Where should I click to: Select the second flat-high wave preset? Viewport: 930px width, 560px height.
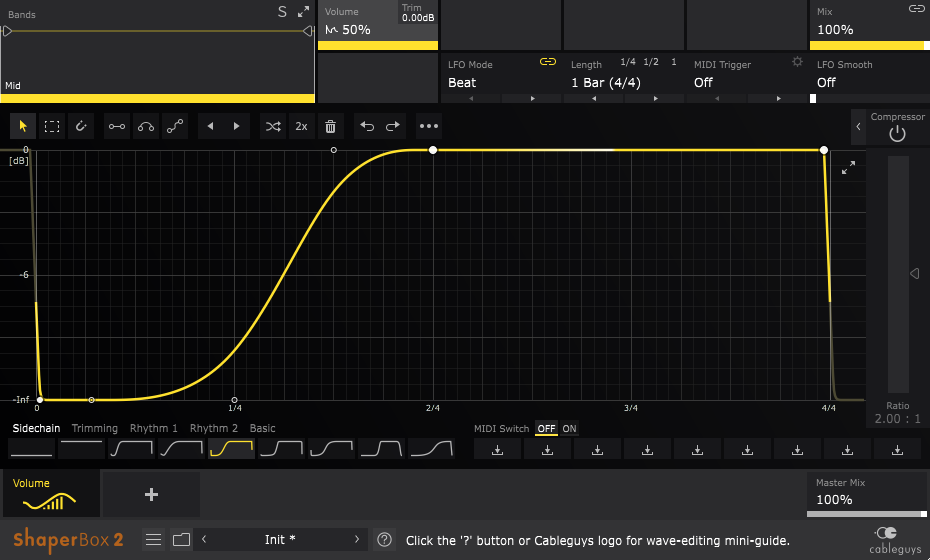pos(81,449)
